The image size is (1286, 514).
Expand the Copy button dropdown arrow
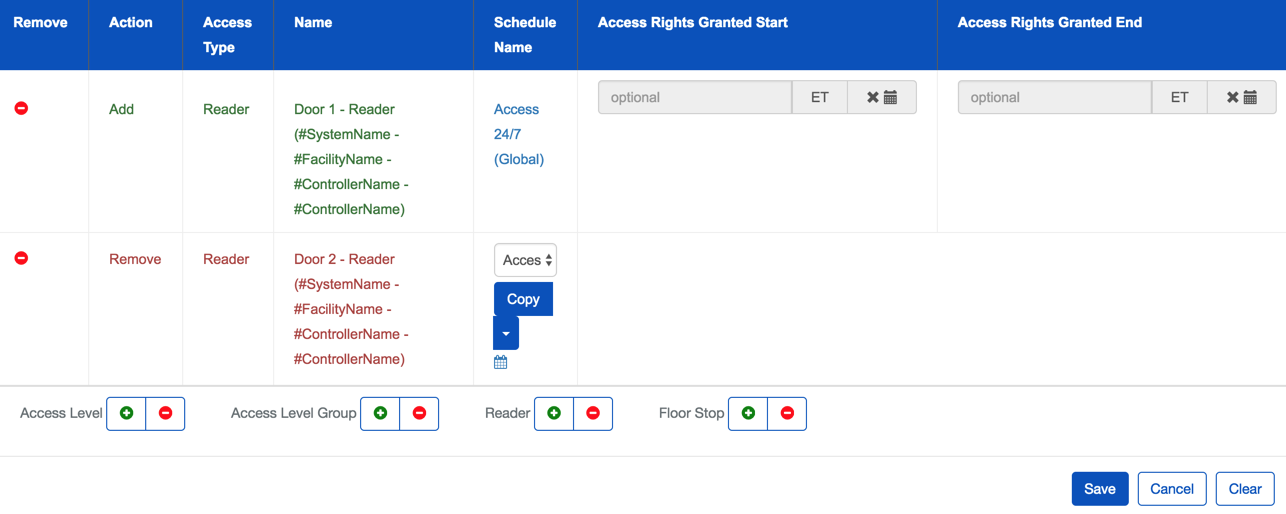[x=506, y=333]
